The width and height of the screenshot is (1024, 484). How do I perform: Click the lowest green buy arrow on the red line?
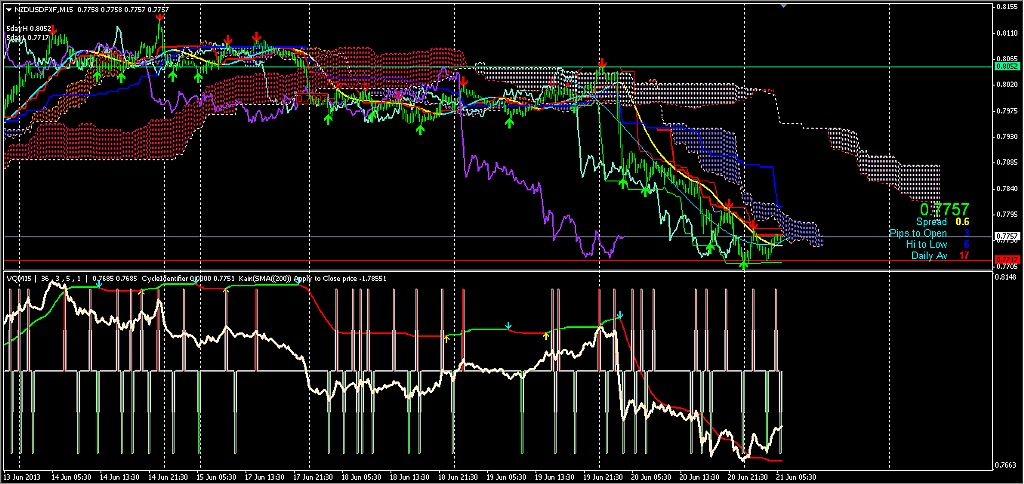[x=743, y=264]
